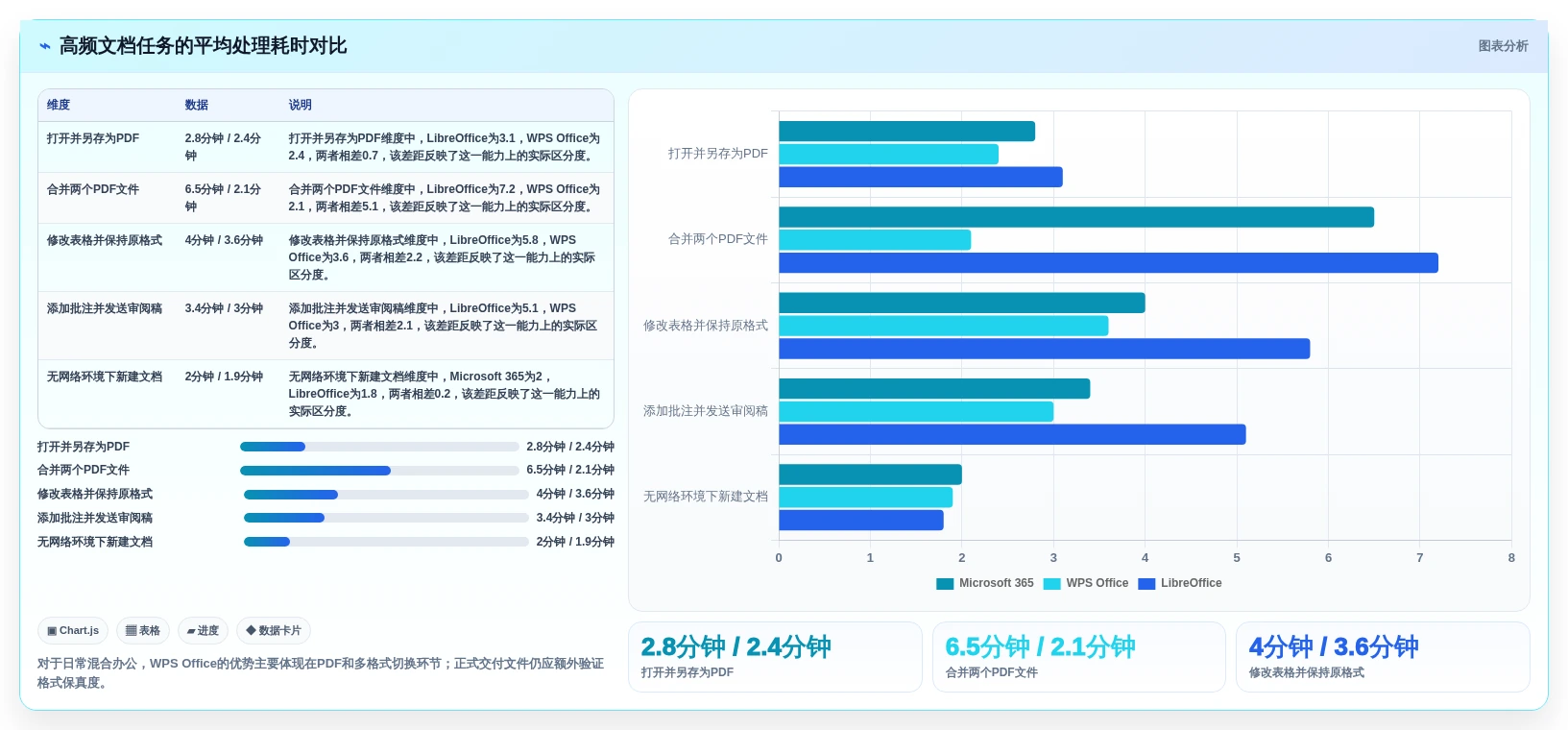This screenshot has height=730, width=1568.
Task: Click progress bar for 合并两个PDF文件
Action: pos(379,471)
